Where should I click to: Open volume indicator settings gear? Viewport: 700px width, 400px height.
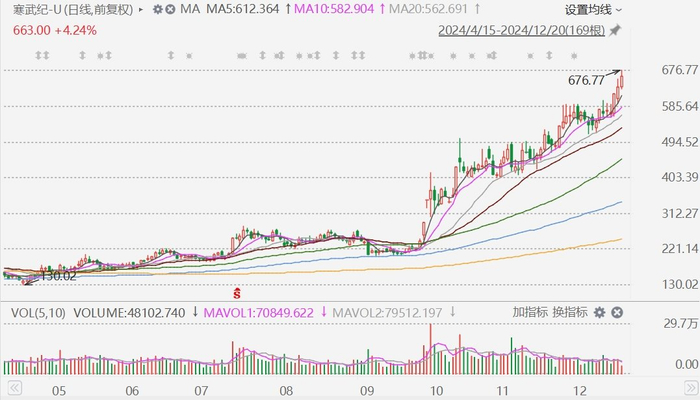click(600, 312)
